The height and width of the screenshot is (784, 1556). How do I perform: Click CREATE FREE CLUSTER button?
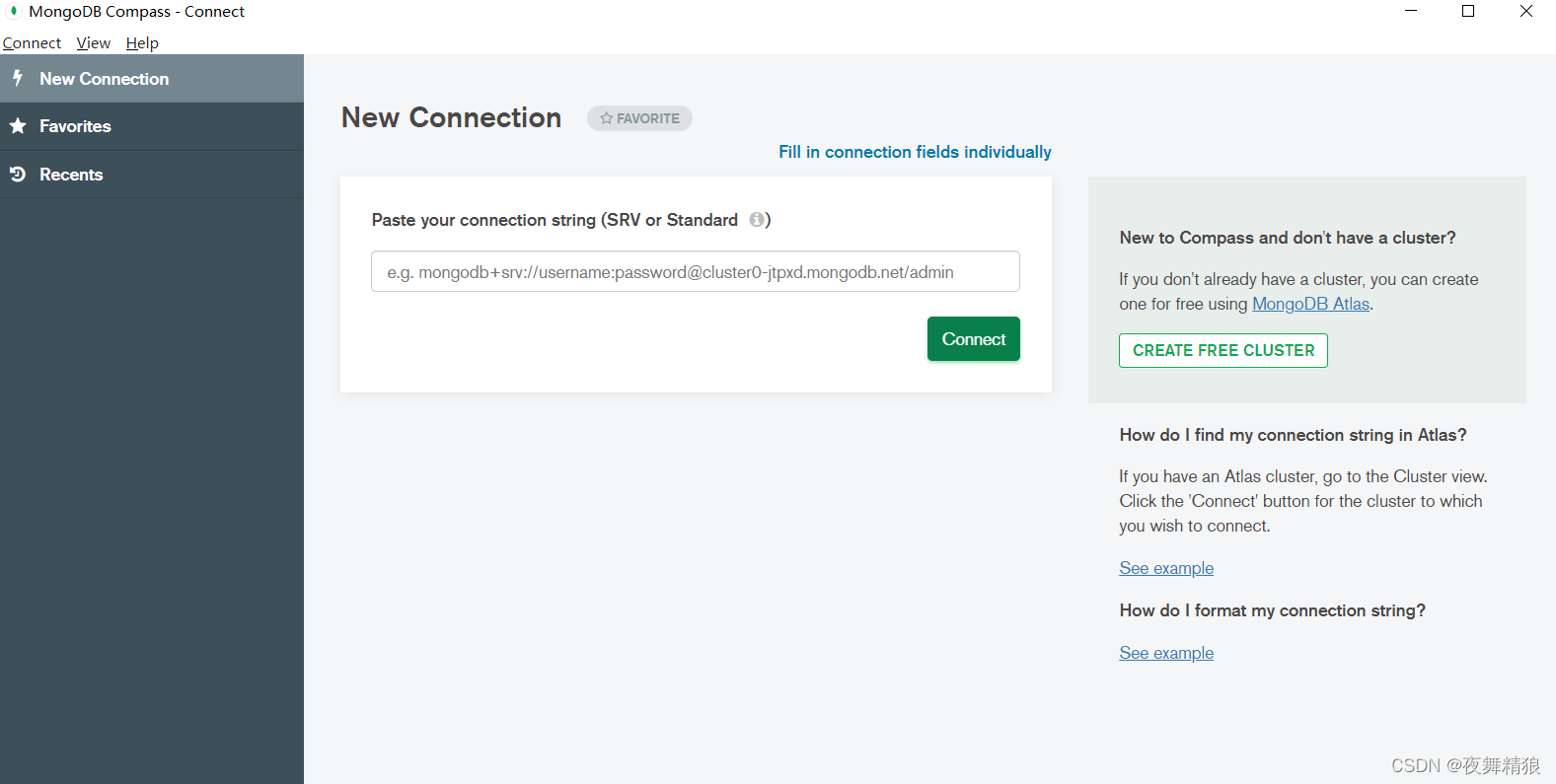(1223, 351)
